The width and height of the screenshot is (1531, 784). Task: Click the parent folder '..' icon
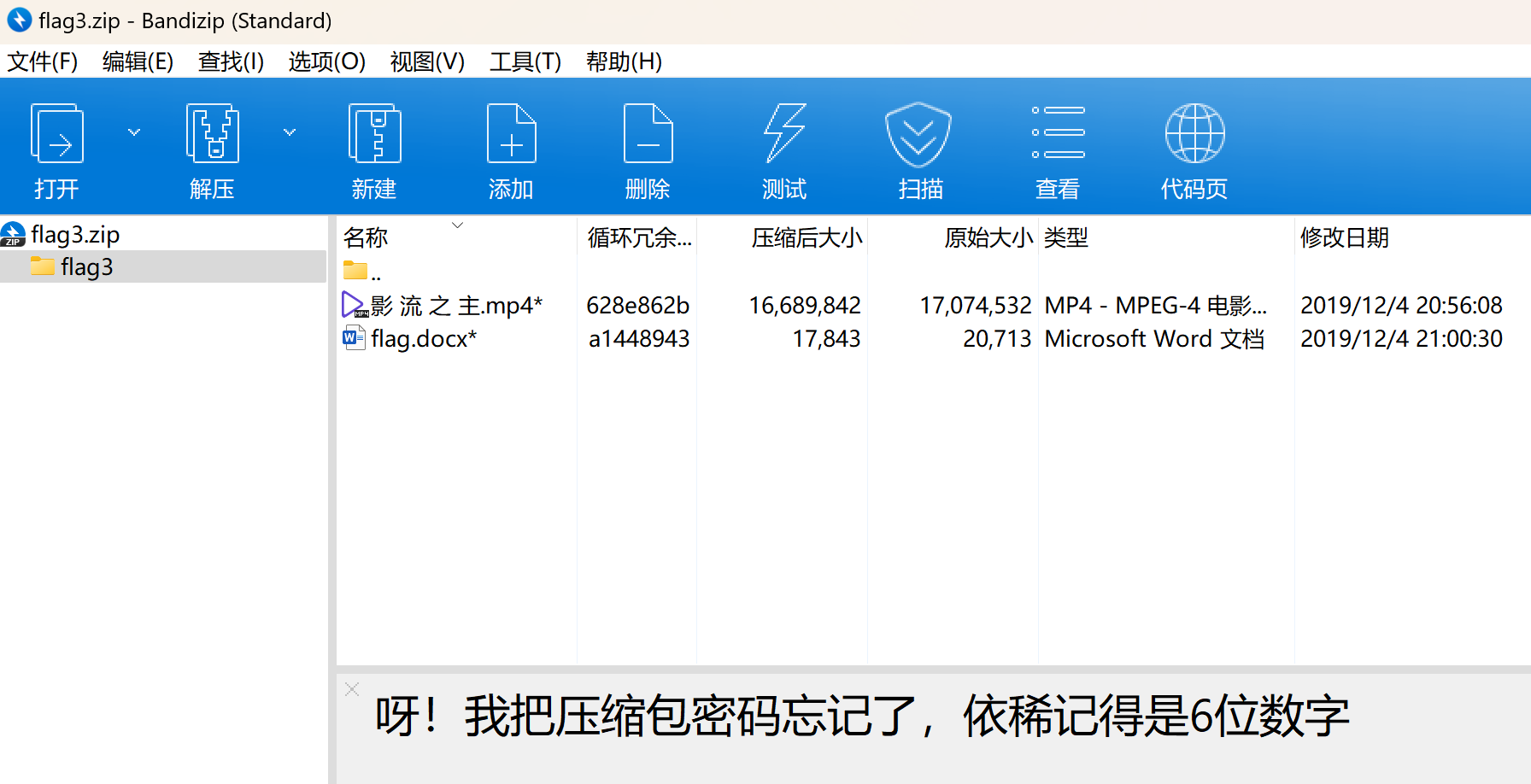(355, 271)
